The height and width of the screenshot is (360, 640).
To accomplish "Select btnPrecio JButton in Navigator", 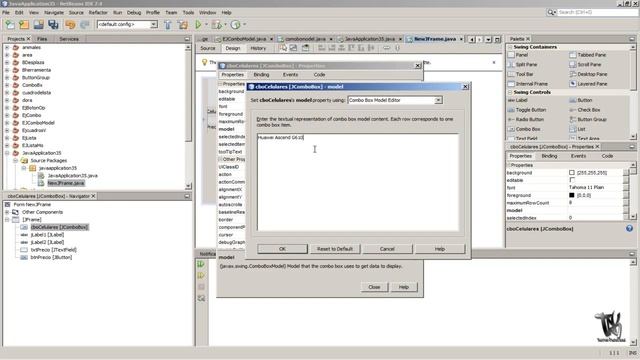I will 51,258.
